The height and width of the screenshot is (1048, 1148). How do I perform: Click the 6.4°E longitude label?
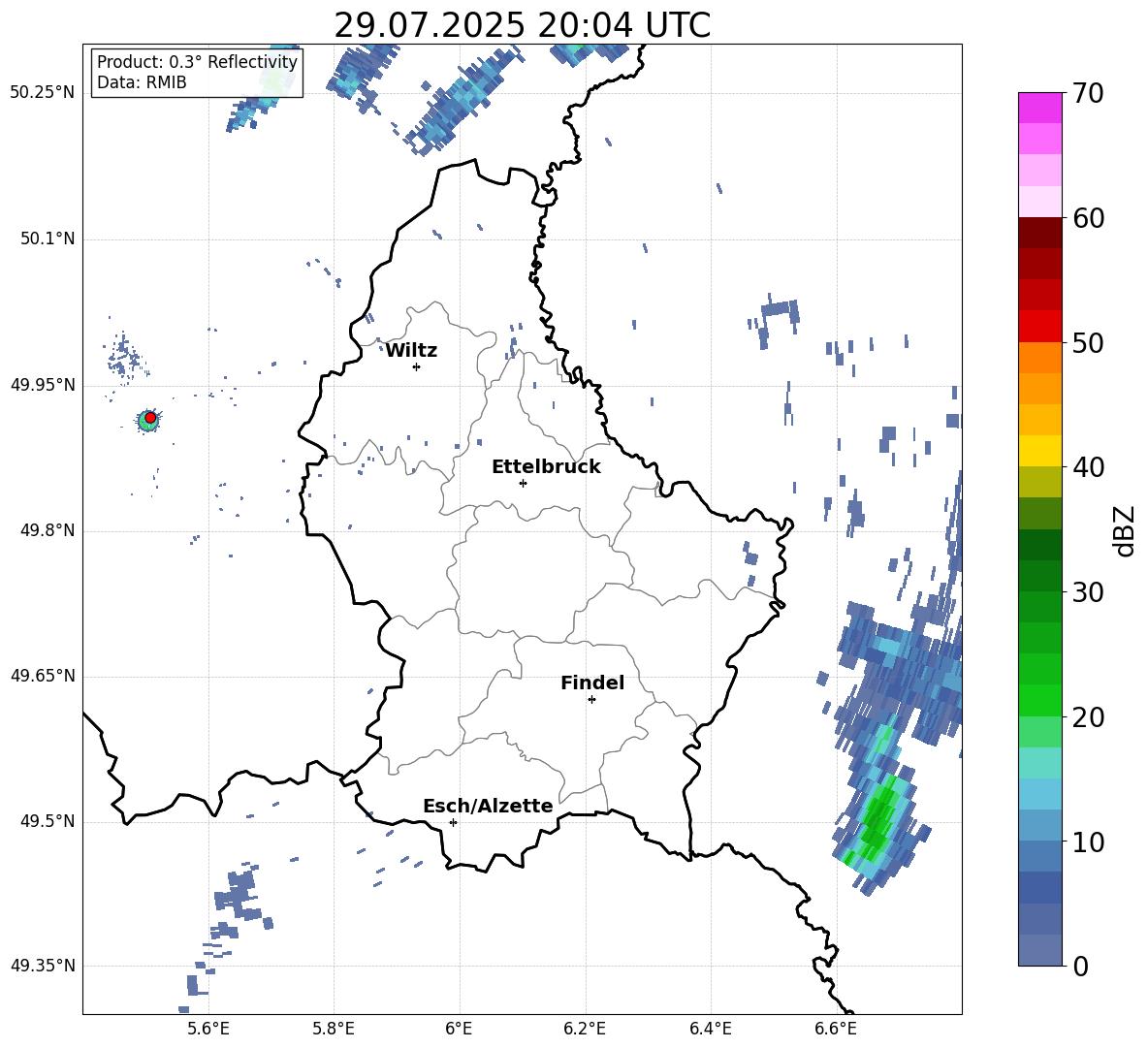click(x=711, y=1029)
